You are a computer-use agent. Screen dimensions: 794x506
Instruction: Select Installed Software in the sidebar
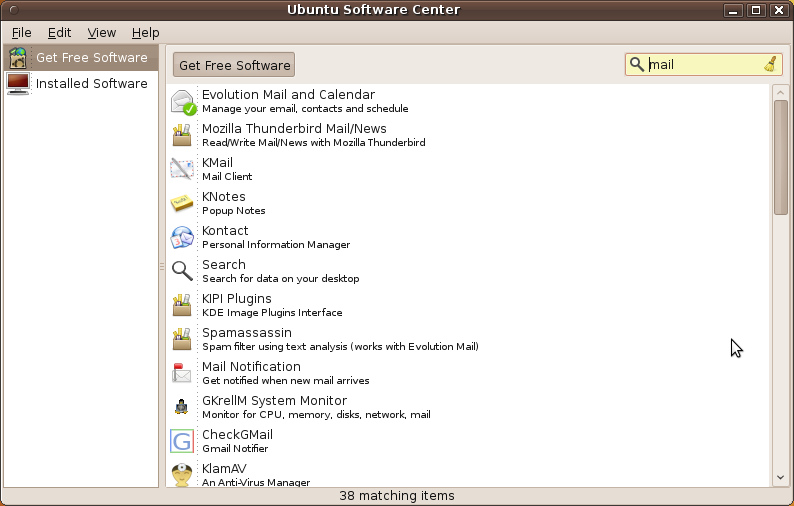coord(81,84)
